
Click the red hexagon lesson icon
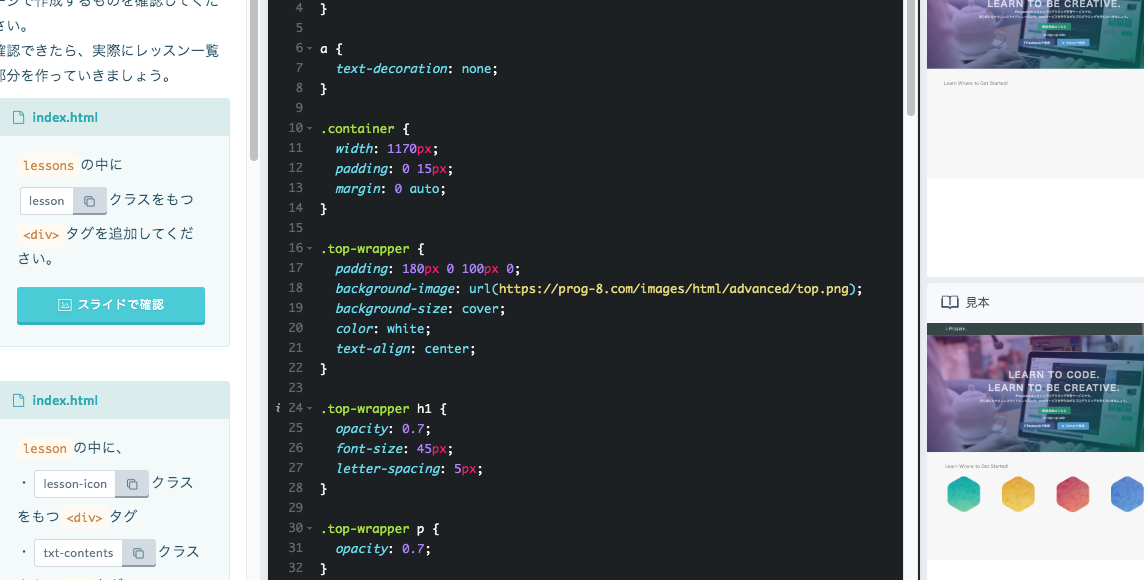tap(1072, 494)
